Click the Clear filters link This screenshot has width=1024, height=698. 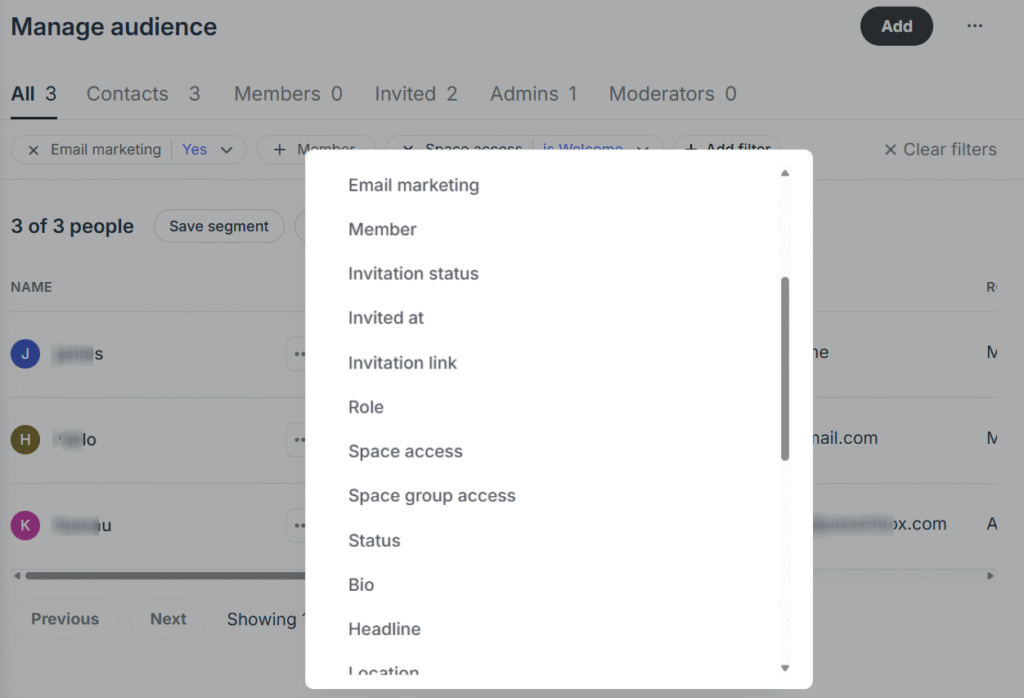(940, 149)
